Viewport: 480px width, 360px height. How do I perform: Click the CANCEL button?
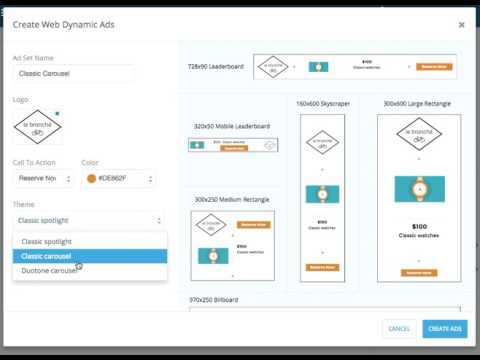[399, 329]
